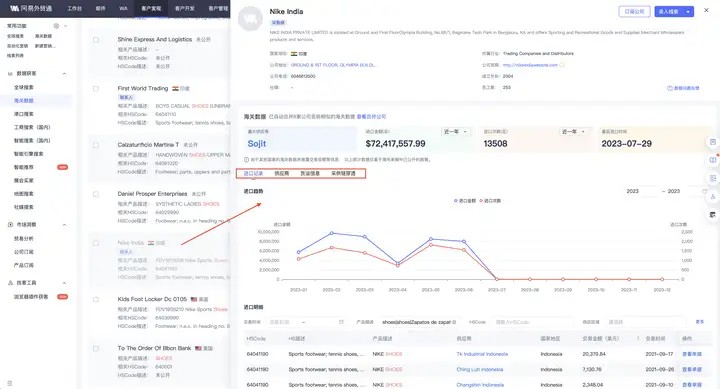The width and height of the screenshot is (720, 389).
Task: Click the clear icon in the product description filter
Action: pos(454,322)
